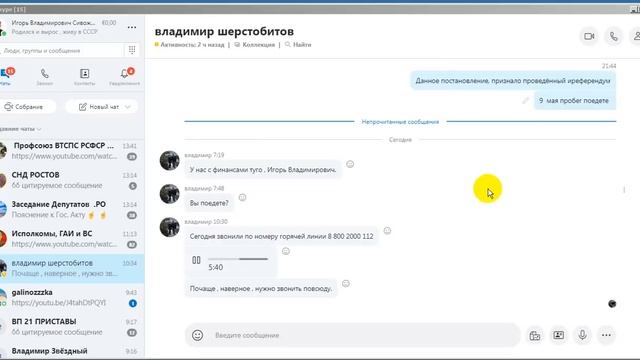The height and width of the screenshot is (360, 640).
Task: Switch to the Chats tab
Action: pyautogui.click(x=6, y=76)
